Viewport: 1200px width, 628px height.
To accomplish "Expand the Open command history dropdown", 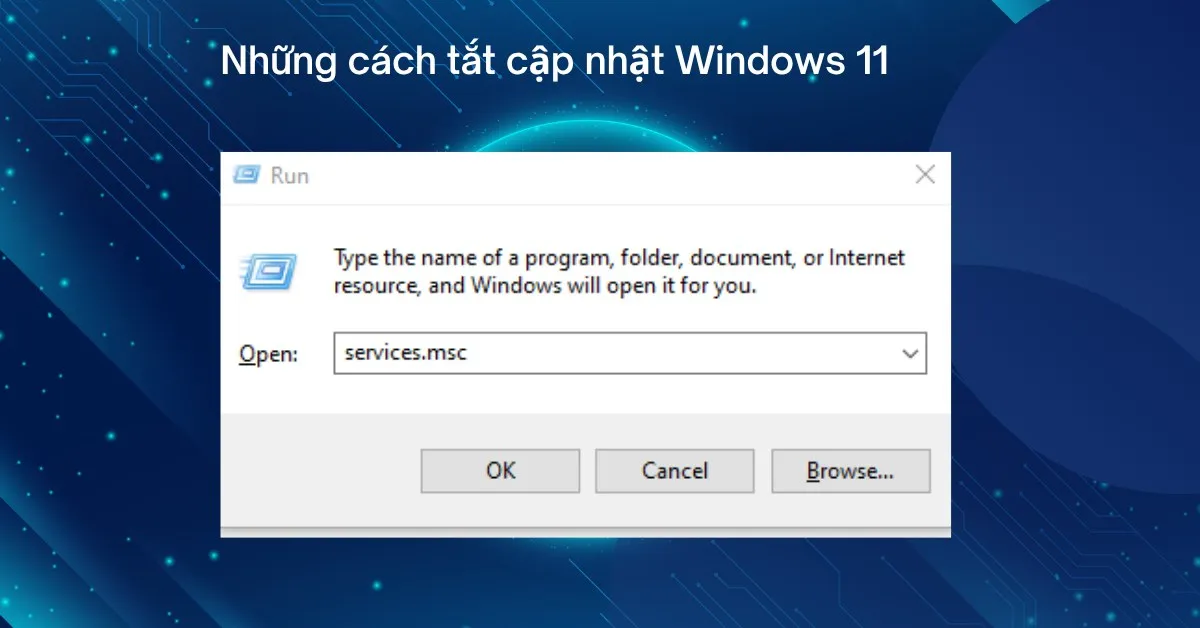I will (x=910, y=354).
